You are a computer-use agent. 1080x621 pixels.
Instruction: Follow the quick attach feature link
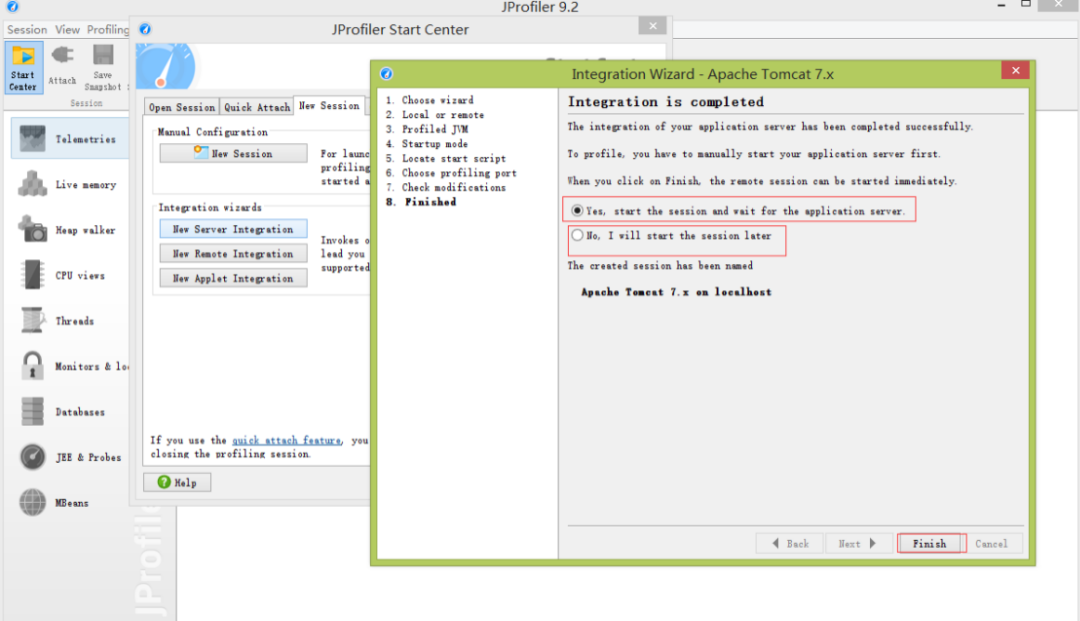pyautogui.click(x=287, y=440)
